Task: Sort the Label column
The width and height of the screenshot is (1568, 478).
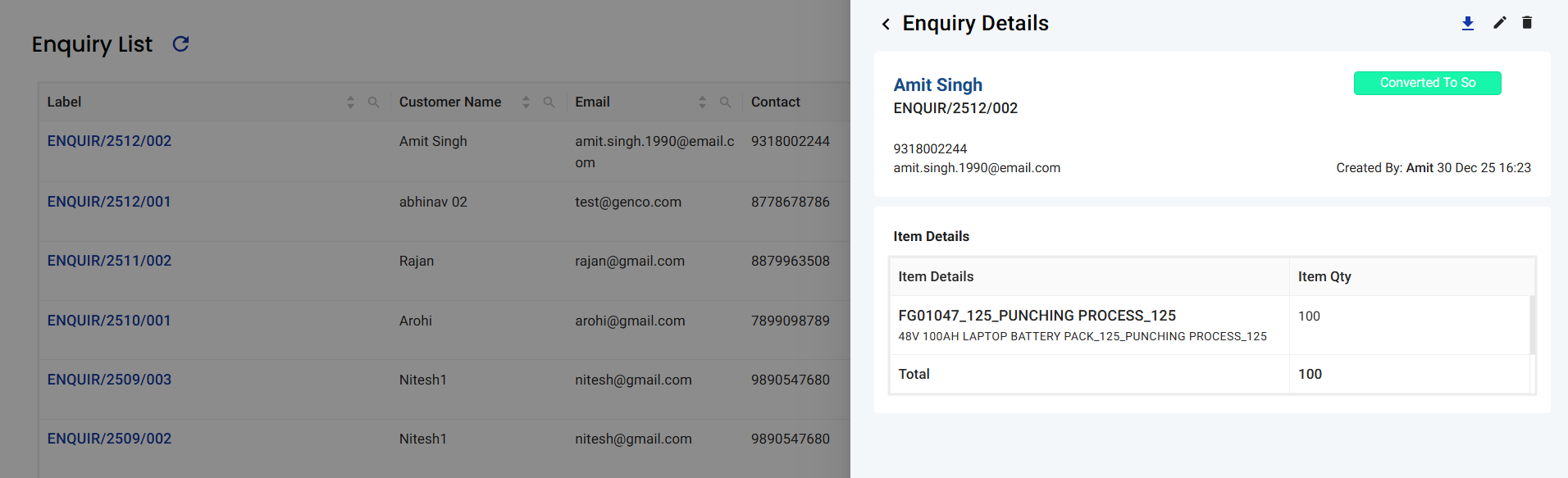Action: [x=350, y=102]
